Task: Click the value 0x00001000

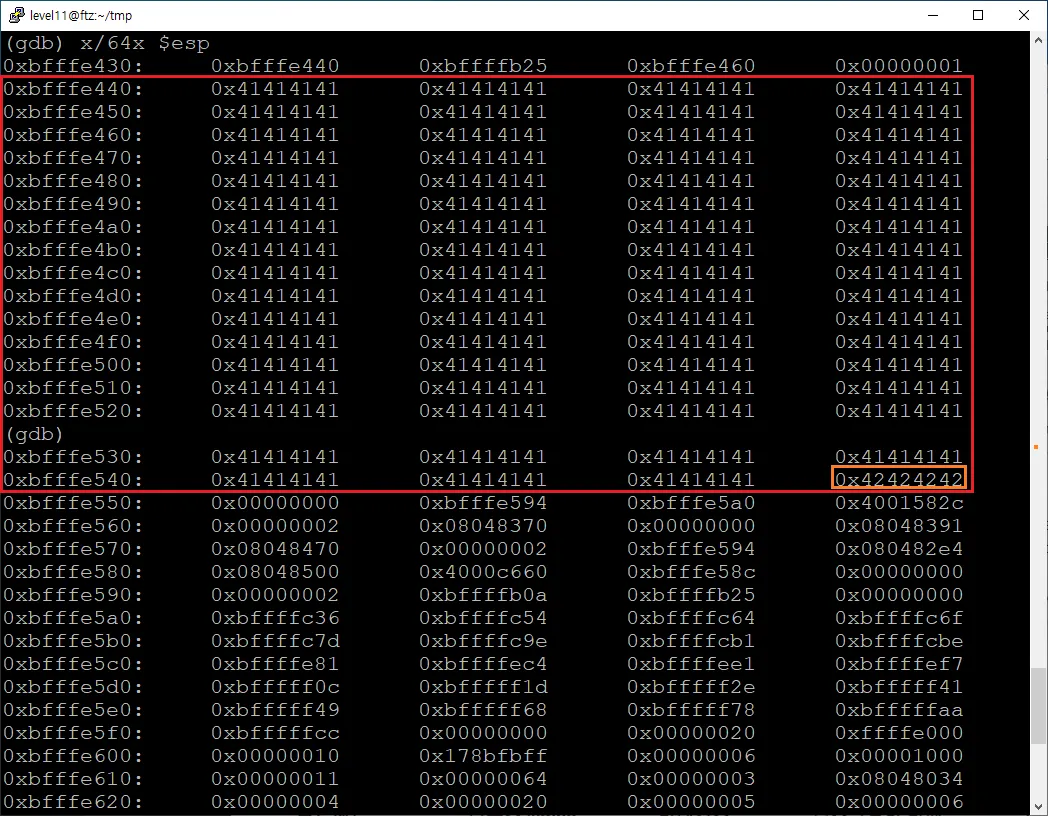Action: tap(899, 756)
